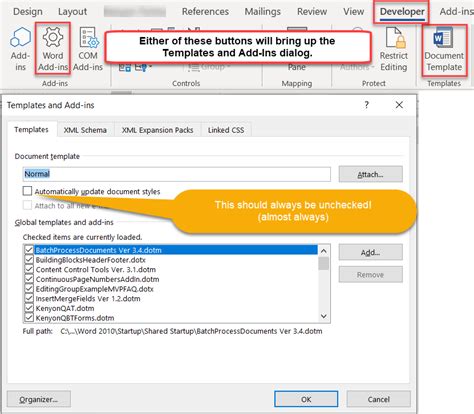Uncheck InsertMergeFields Ver 1.2.dotm
Image resolution: width=474 pixels, height=414 pixels.
point(29,298)
